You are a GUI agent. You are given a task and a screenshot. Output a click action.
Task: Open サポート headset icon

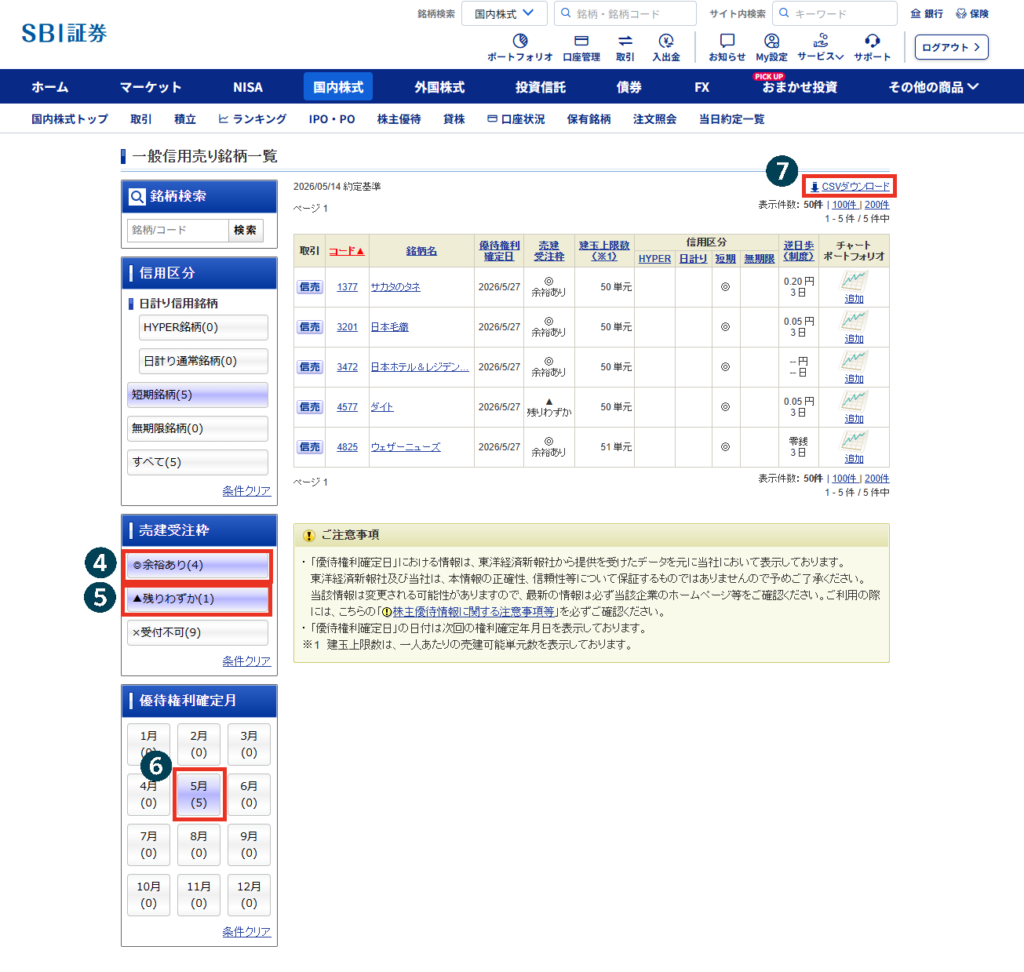(x=872, y=40)
